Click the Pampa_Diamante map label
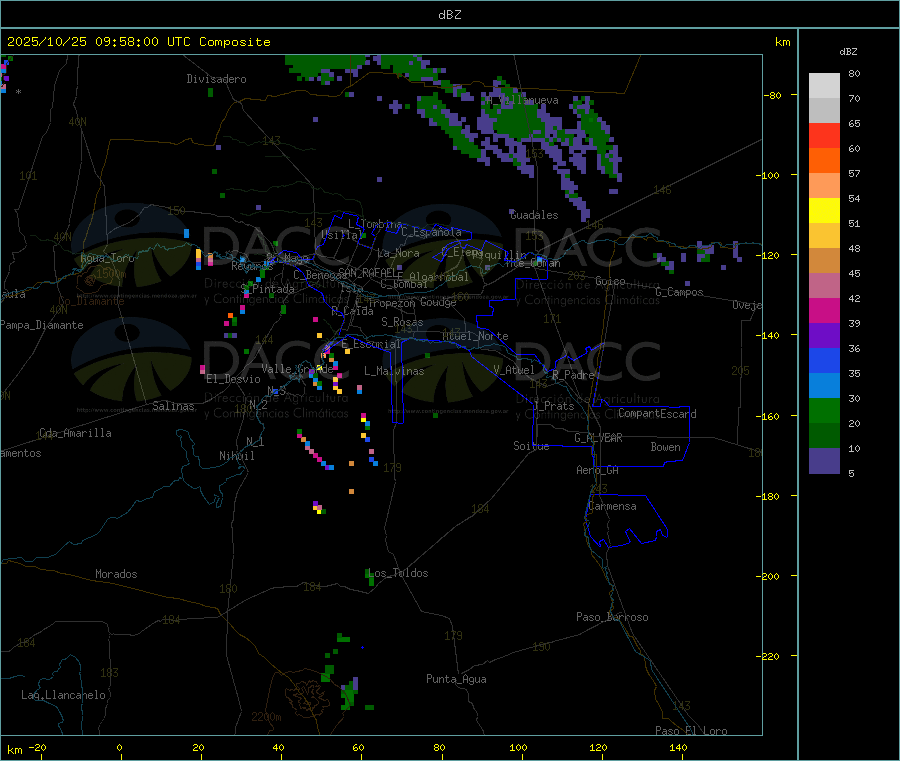Screen dimensions: 900x761 click(42, 325)
